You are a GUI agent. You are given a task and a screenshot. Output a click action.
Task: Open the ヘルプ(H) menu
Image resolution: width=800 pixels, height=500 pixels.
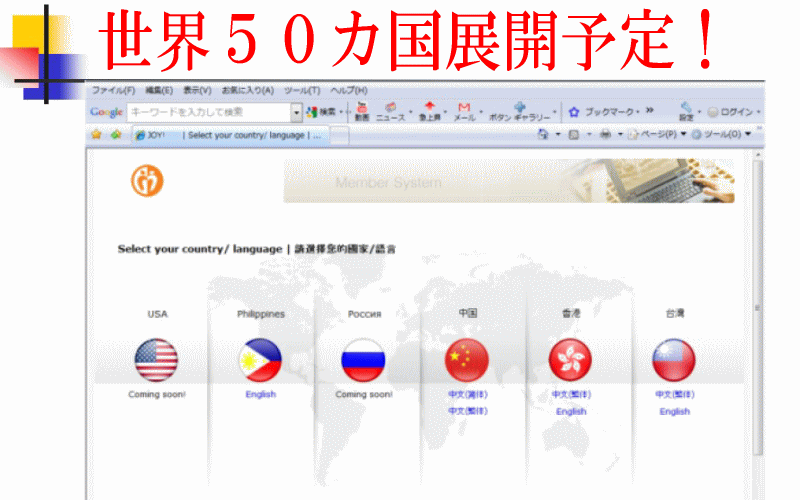pos(348,91)
